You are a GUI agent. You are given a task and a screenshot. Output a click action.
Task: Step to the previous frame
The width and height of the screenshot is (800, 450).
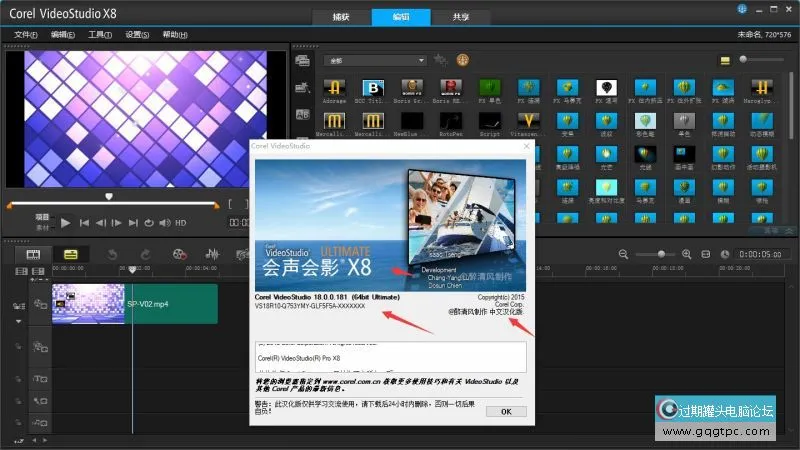(x=101, y=223)
